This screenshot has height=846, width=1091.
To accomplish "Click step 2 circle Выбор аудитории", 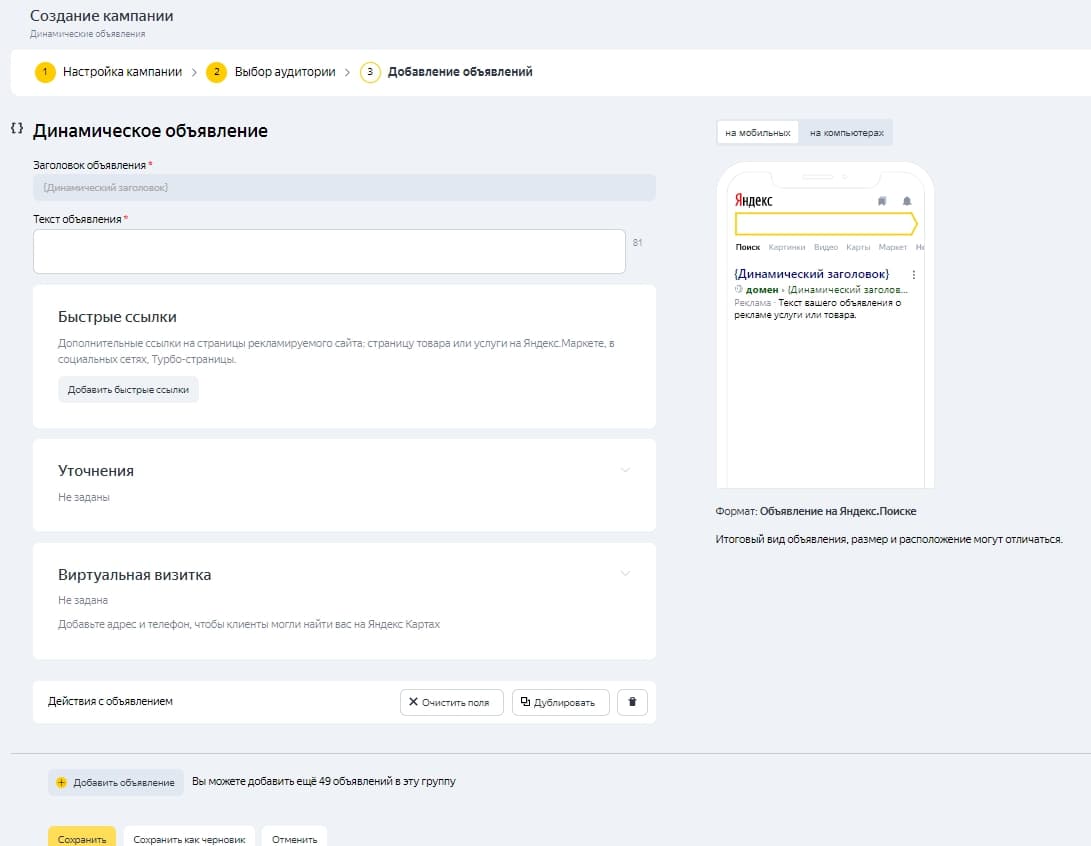I will point(216,72).
